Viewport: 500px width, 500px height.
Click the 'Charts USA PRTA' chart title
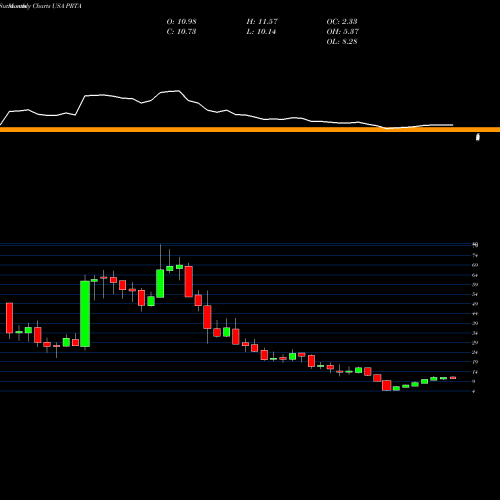point(57,6)
